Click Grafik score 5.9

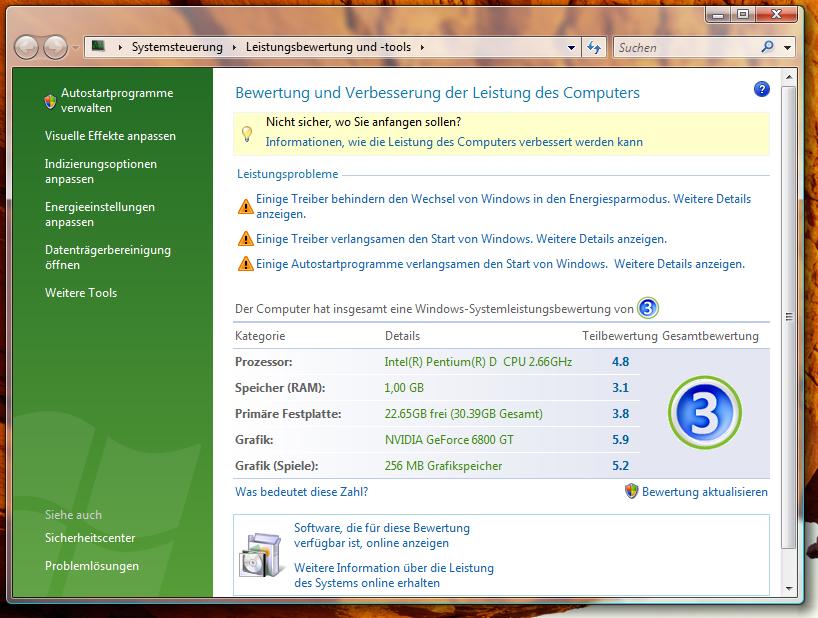coord(620,440)
